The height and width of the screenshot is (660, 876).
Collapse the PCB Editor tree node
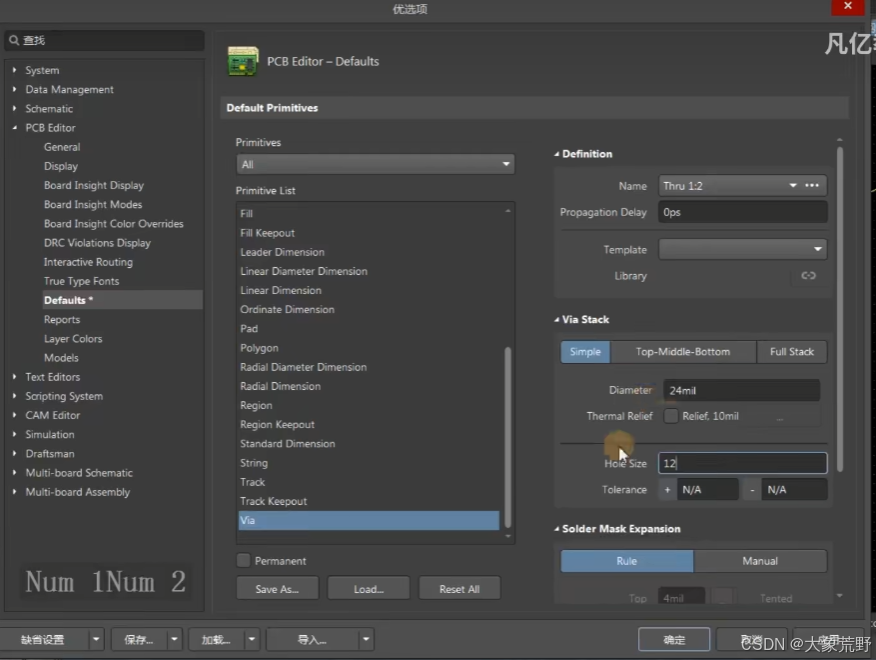point(15,128)
